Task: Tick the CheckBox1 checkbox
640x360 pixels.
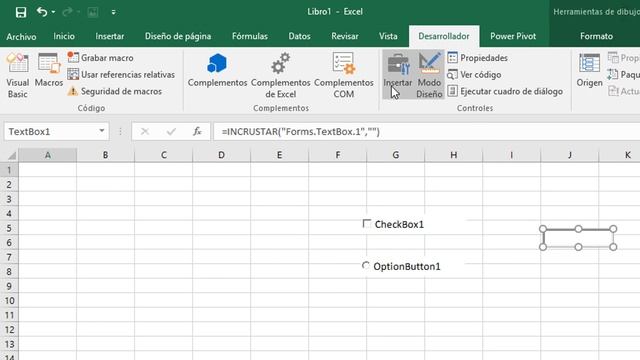Action: (x=367, y=224)
